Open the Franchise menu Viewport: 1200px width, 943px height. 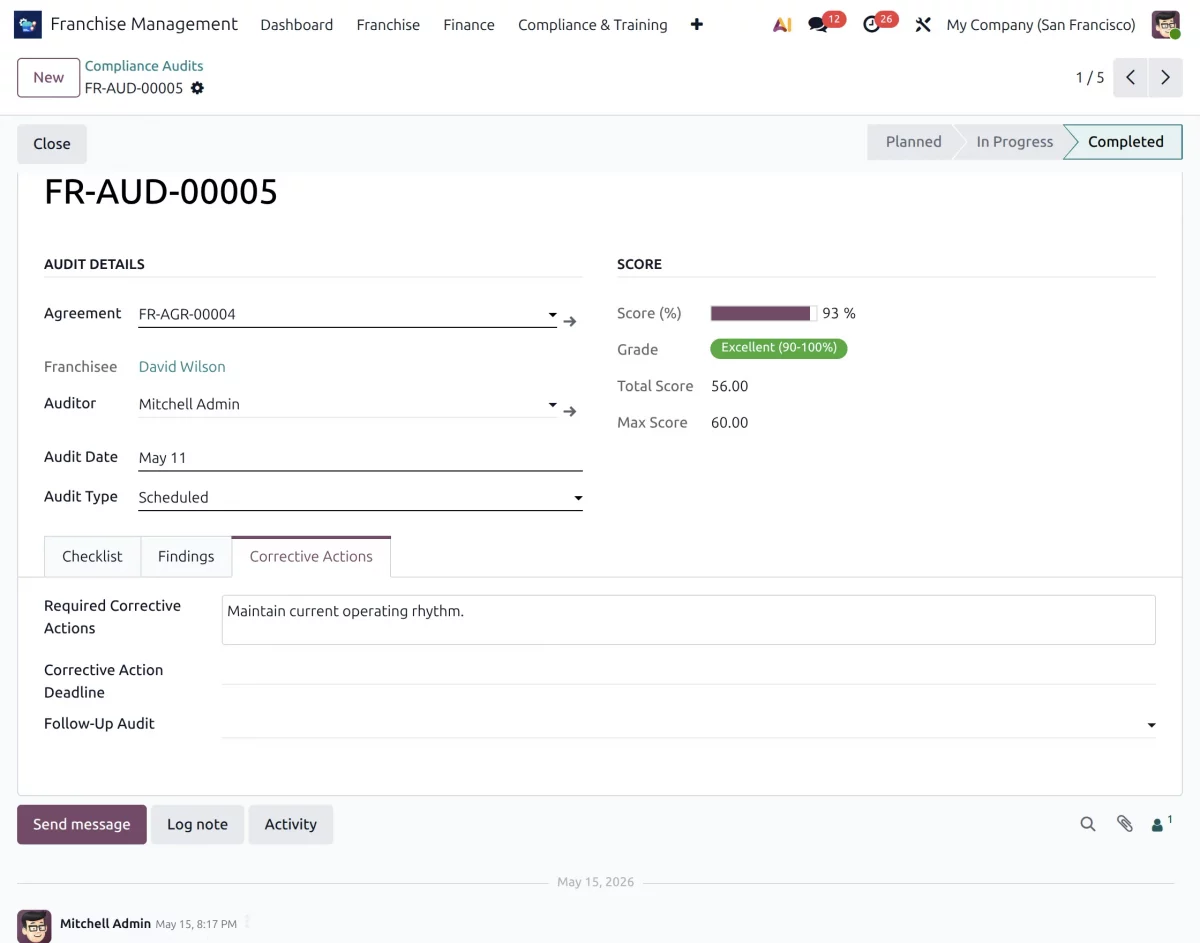pyautogui.click(x=388, y=24)
